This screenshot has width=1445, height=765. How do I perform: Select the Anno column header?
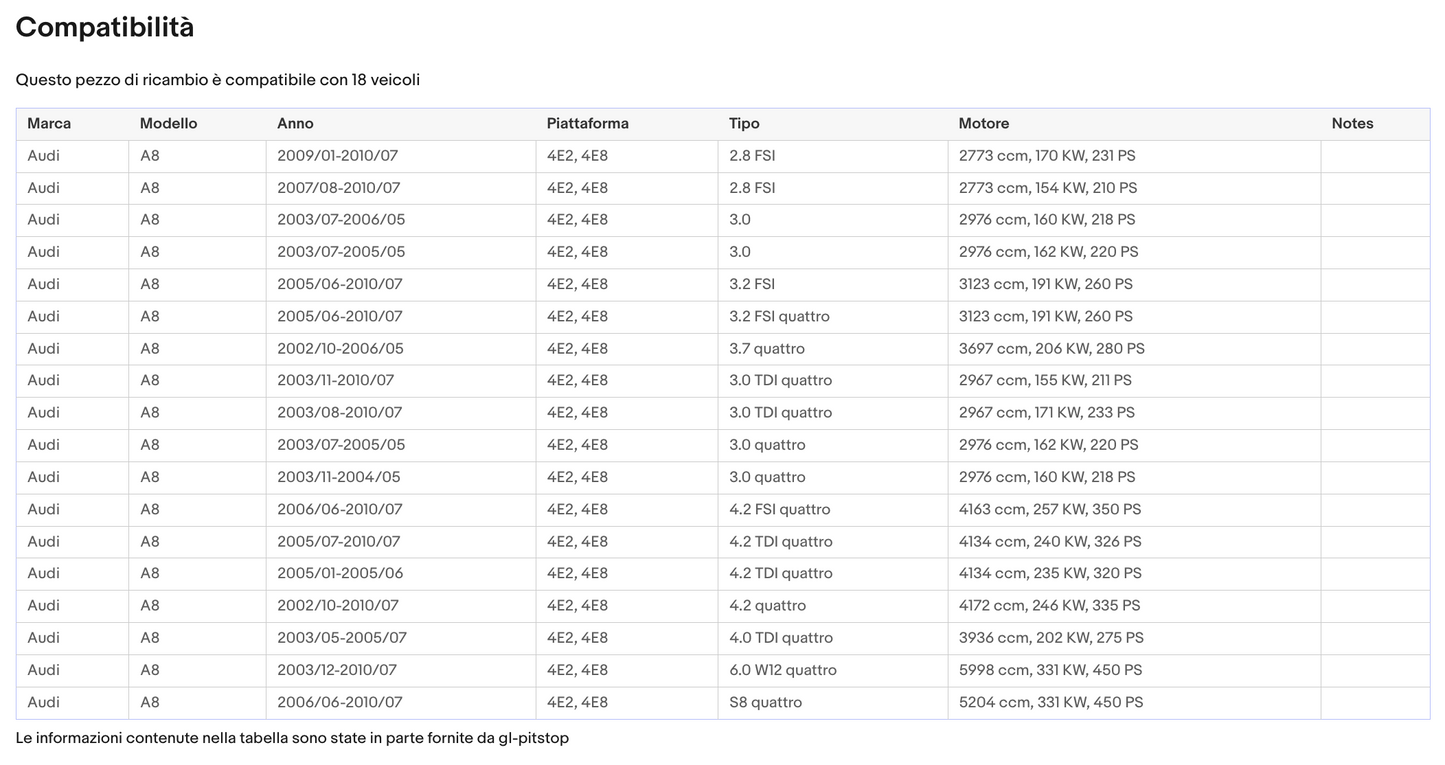295,124
